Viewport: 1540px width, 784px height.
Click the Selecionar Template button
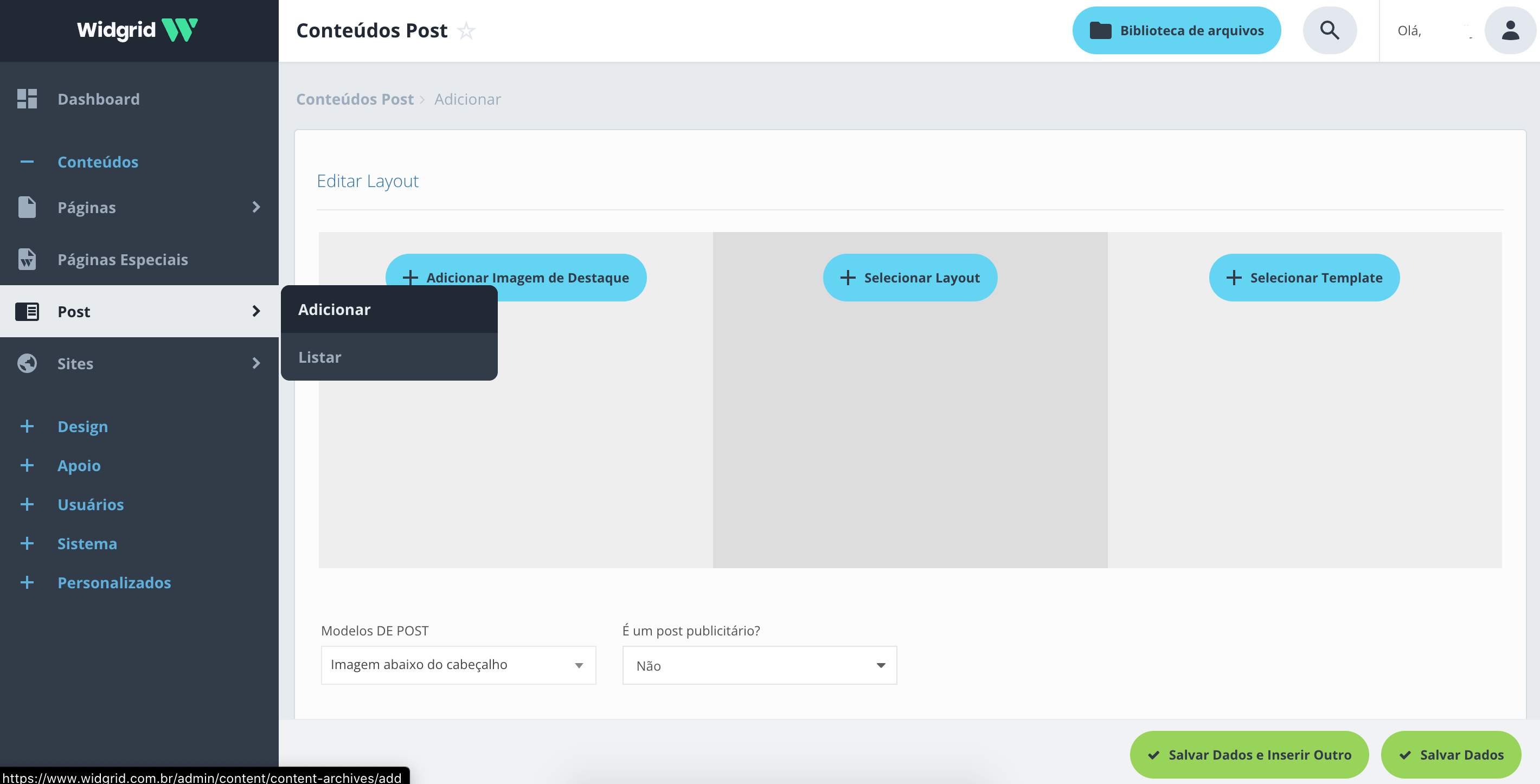tap(1304, 278)
